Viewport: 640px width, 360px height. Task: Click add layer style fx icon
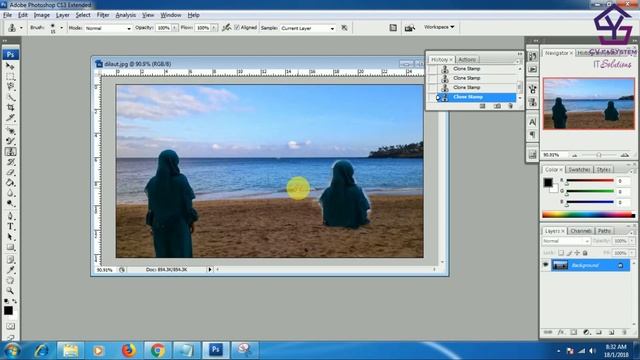(561, 332)
